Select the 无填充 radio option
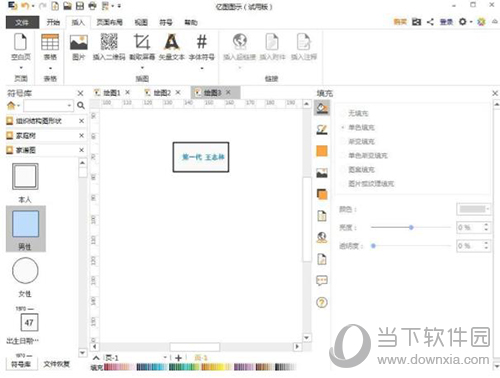This screenshot has height=378, width=500. coord(343,113)
